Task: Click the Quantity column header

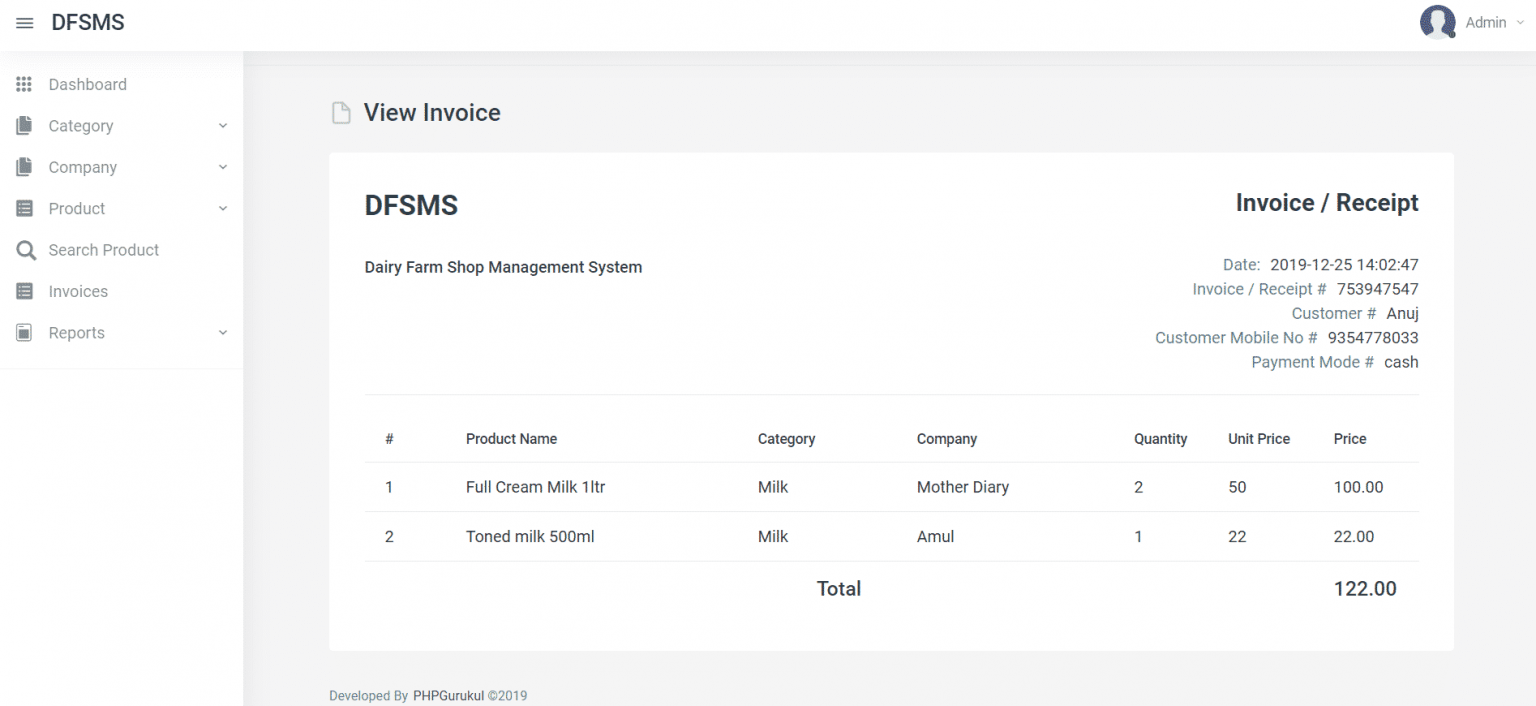Action: pyautogui.click(x=1160, y=439)
